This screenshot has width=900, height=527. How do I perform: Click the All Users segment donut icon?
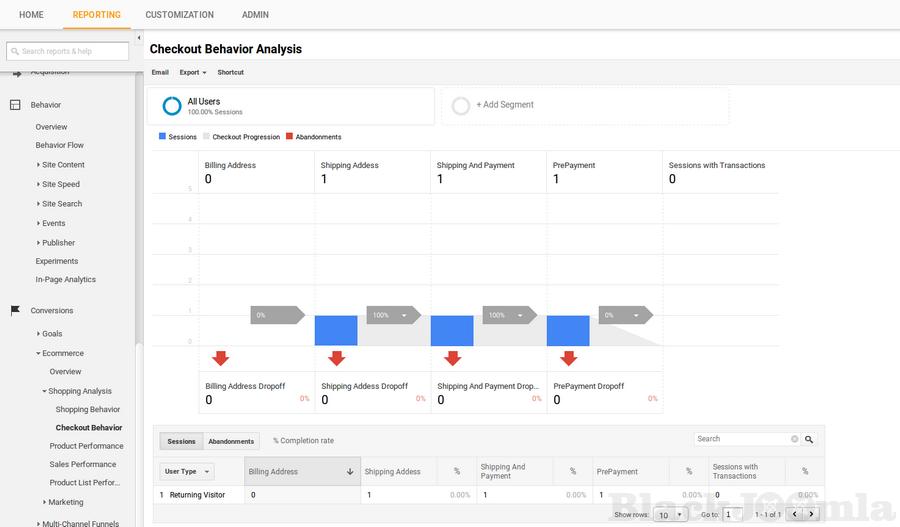point(172,106)
